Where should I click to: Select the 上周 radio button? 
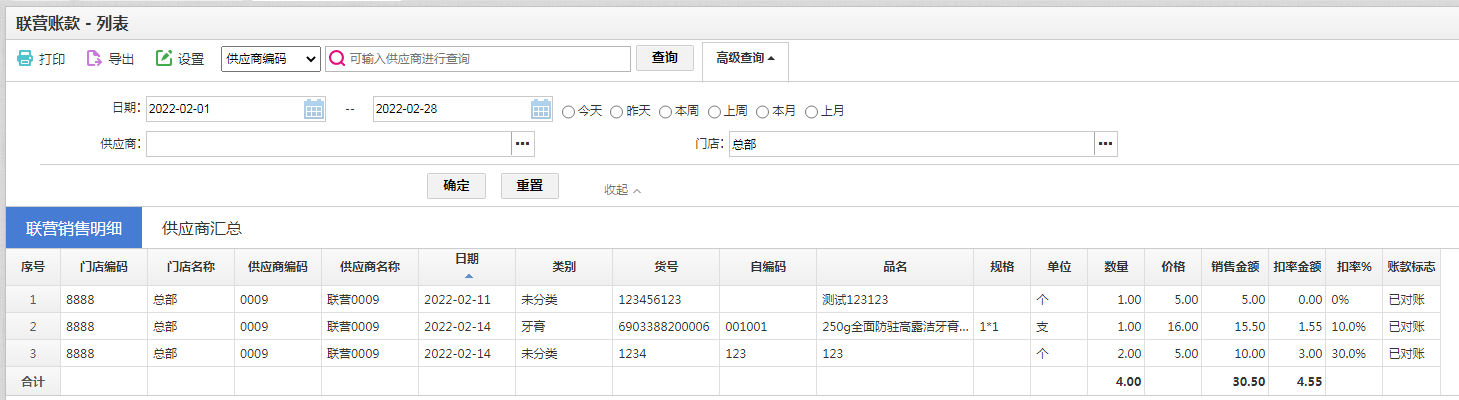coord(714,111)
